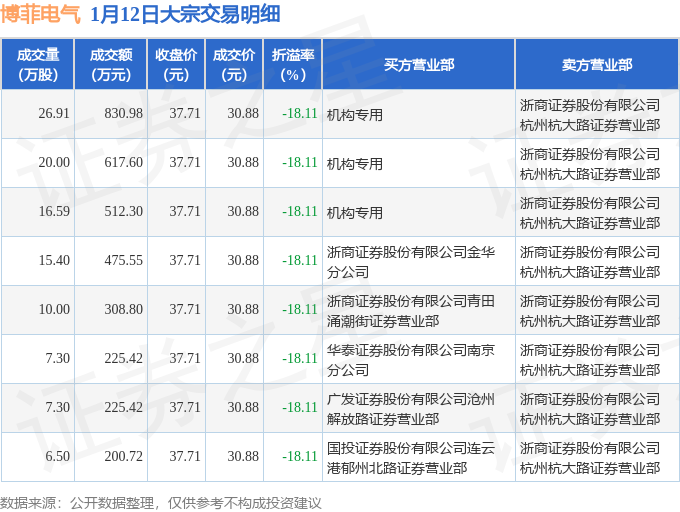This screenshot has width=680, height=512.
Task: Select the 卖方营业部 column header
Action: point(597,65)
